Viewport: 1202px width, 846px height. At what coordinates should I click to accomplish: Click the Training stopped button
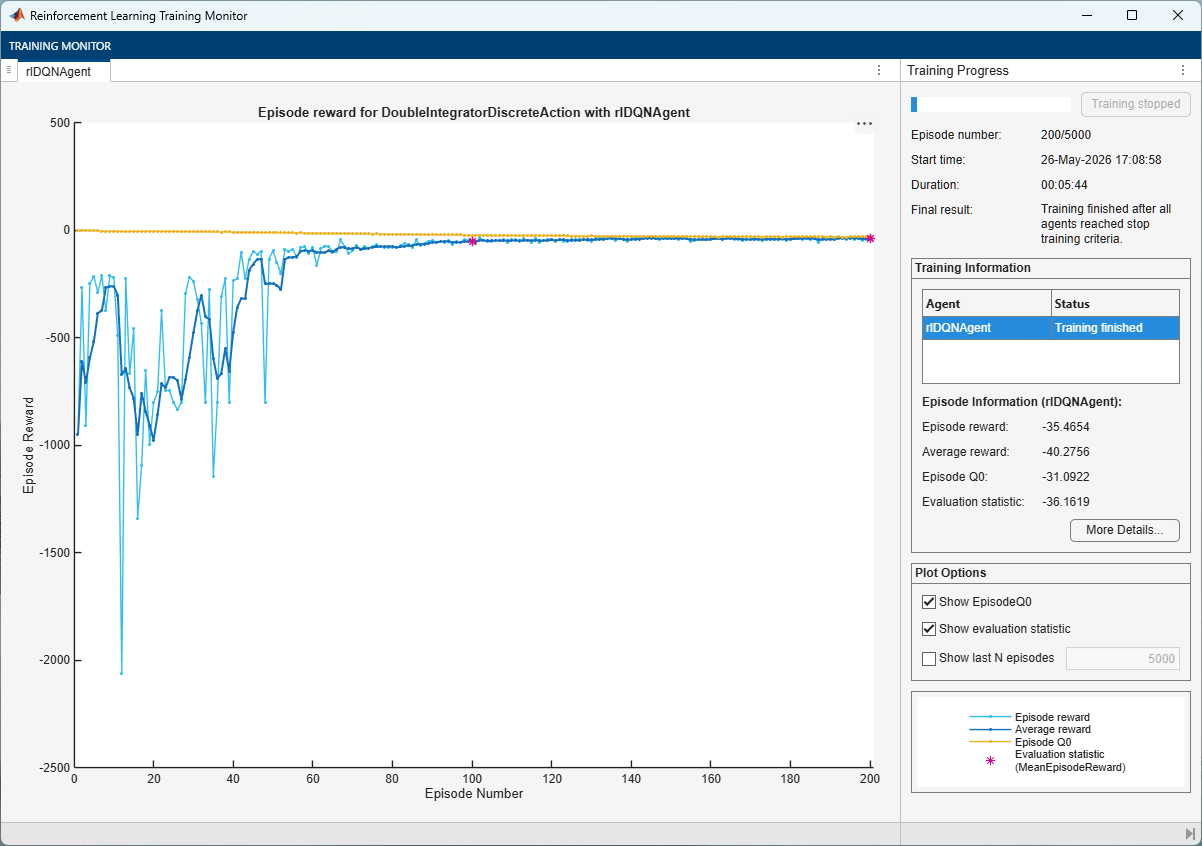tap(1136, 104)
